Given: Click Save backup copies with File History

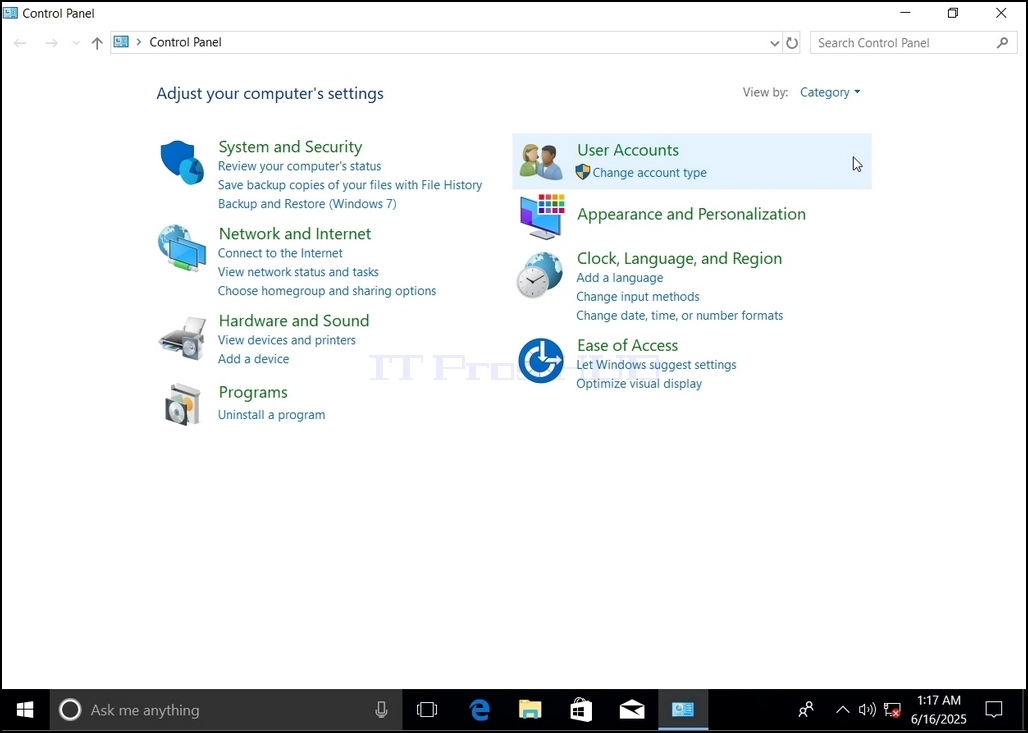Looking at the screenshot, I should (x=350, y=185).
